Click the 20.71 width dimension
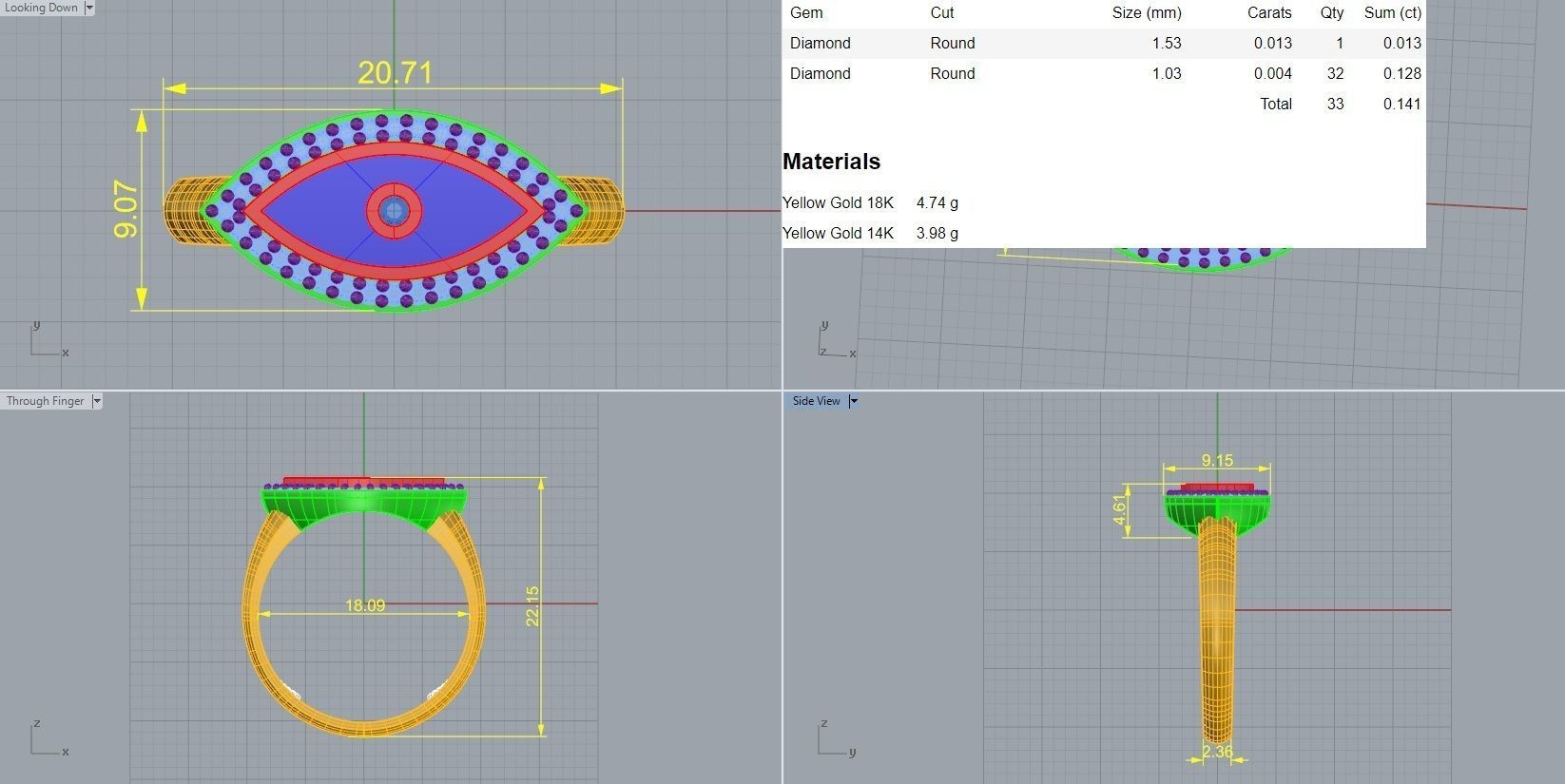 pos(395,72)
